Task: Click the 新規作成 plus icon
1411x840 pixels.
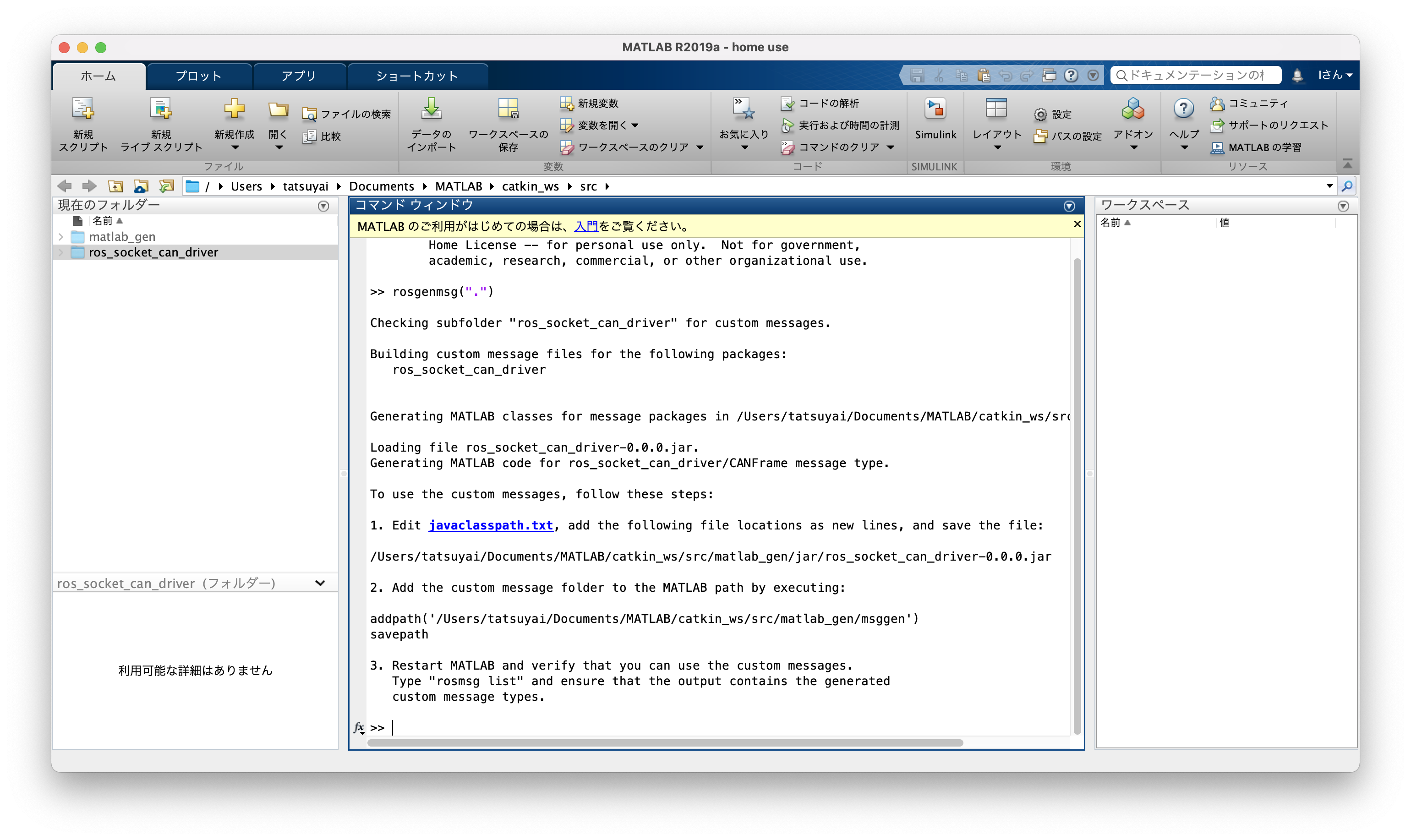Action: click(234, 108)
